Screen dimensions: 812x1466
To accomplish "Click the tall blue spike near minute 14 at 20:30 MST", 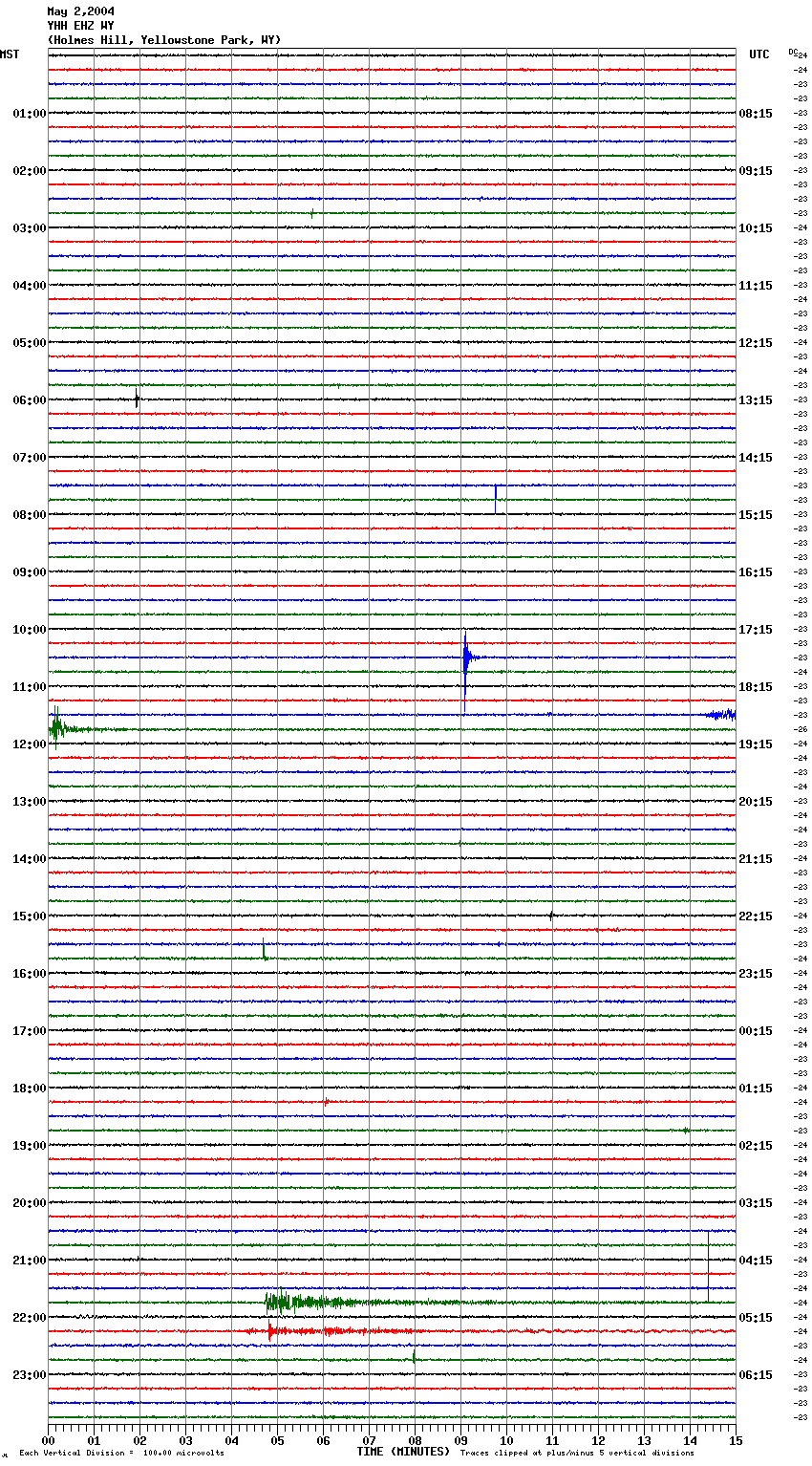I will coord(708,1266).
